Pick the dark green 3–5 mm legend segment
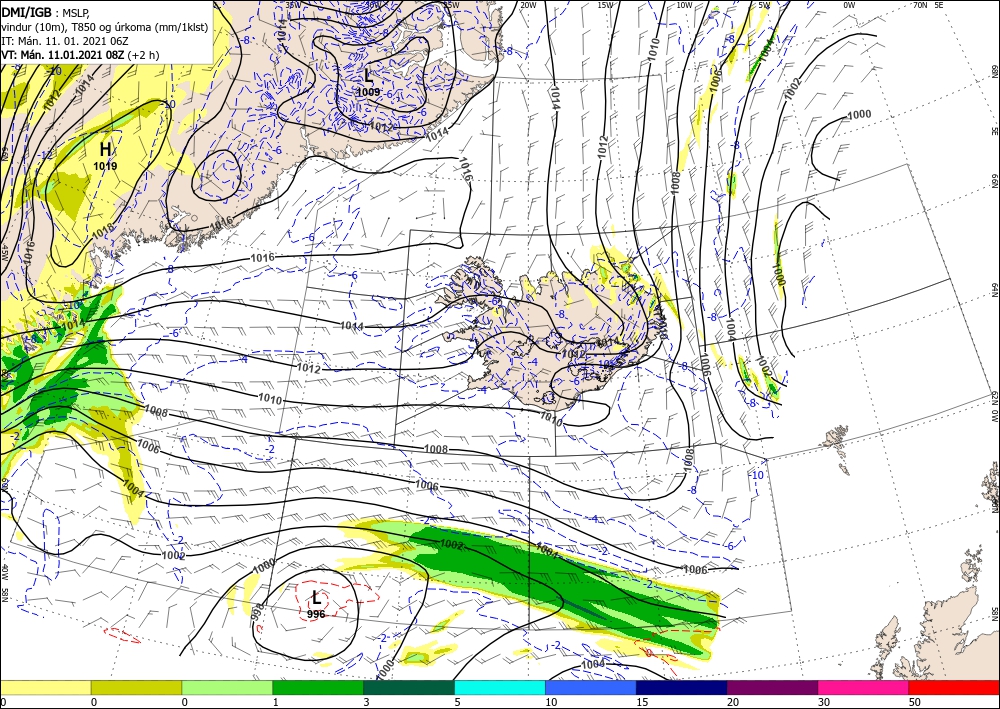 pos(409,687)
